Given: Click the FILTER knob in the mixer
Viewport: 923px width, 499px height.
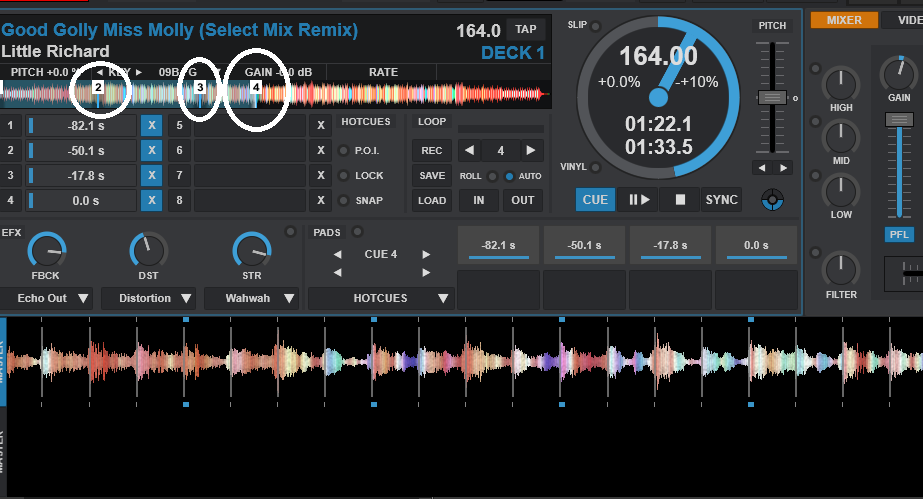Looking at the screenshot, I should [841, 269].
